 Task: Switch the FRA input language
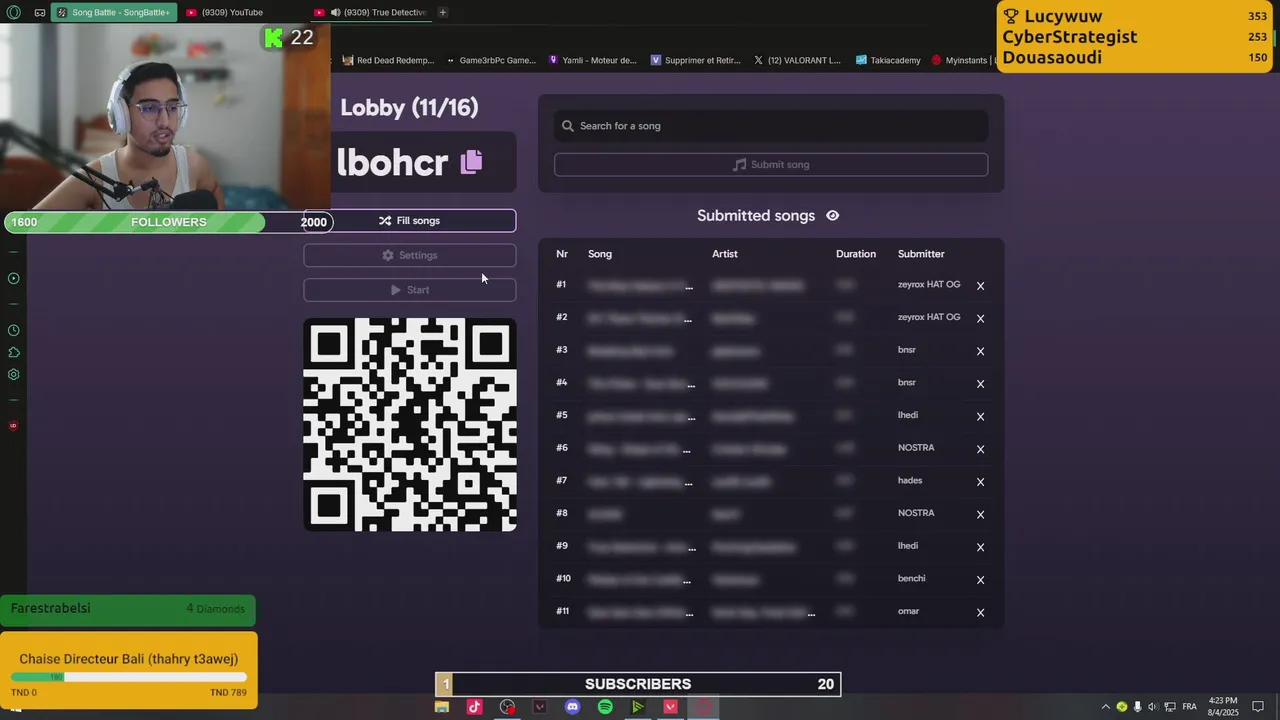[x=1189, y=707]
